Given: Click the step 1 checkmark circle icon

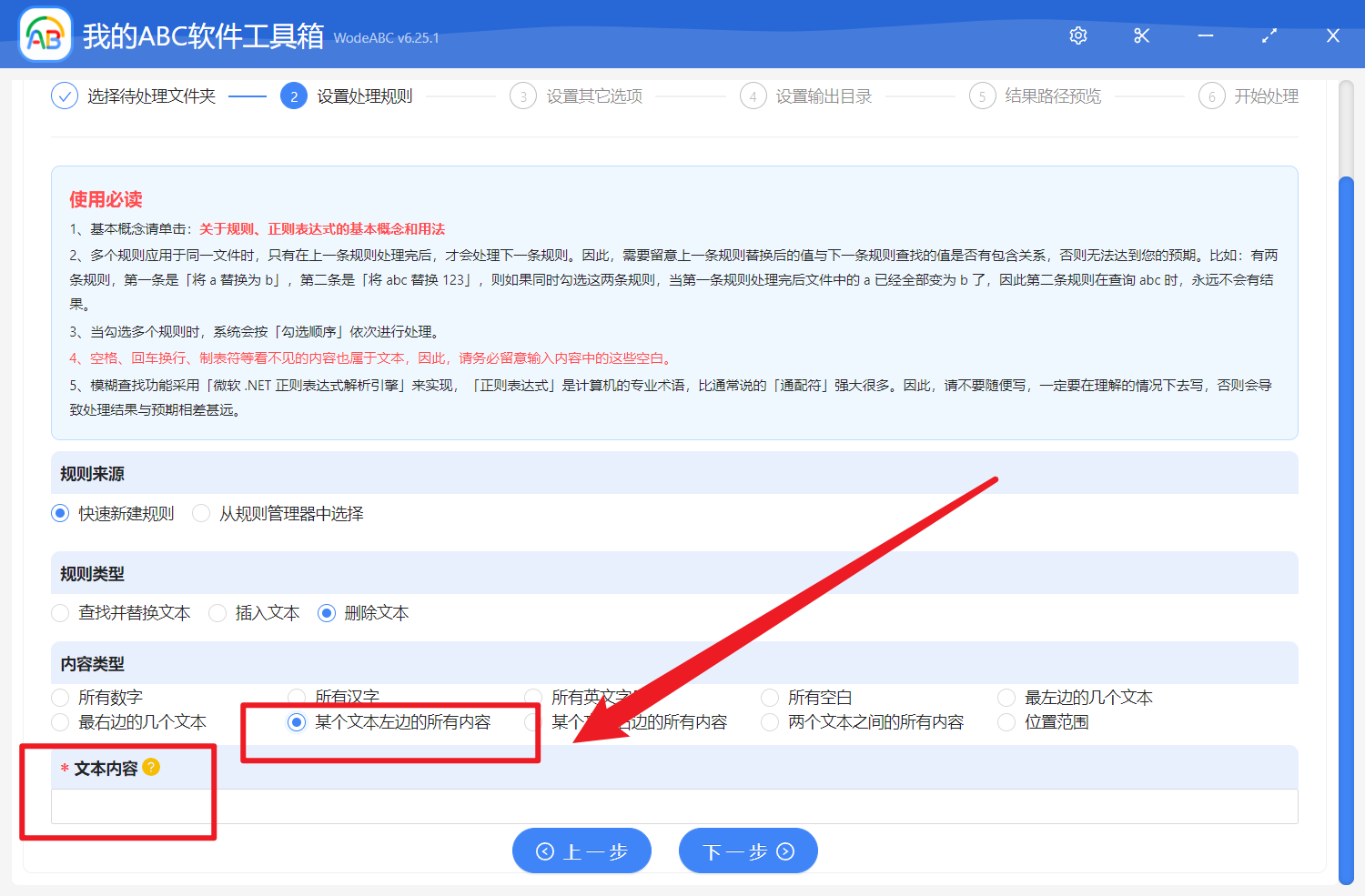Looking at the screenshot, I should pyautogui.click(x=65, y=96).
